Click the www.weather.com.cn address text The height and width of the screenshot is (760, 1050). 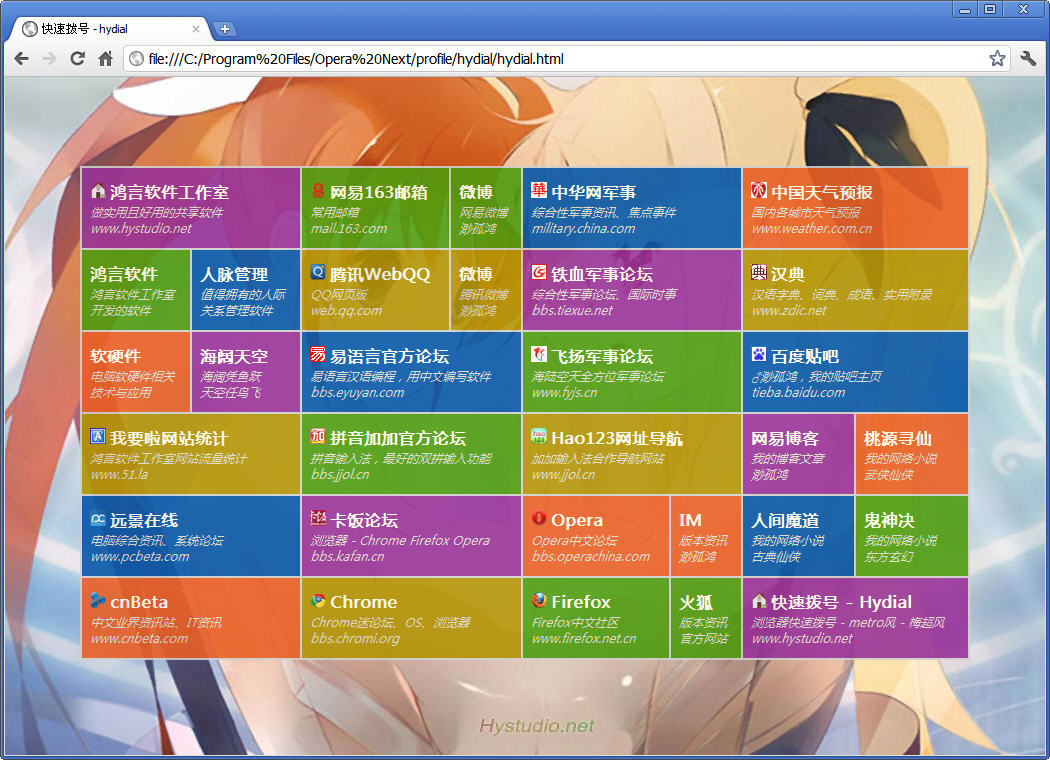click(x=812, y=228)
